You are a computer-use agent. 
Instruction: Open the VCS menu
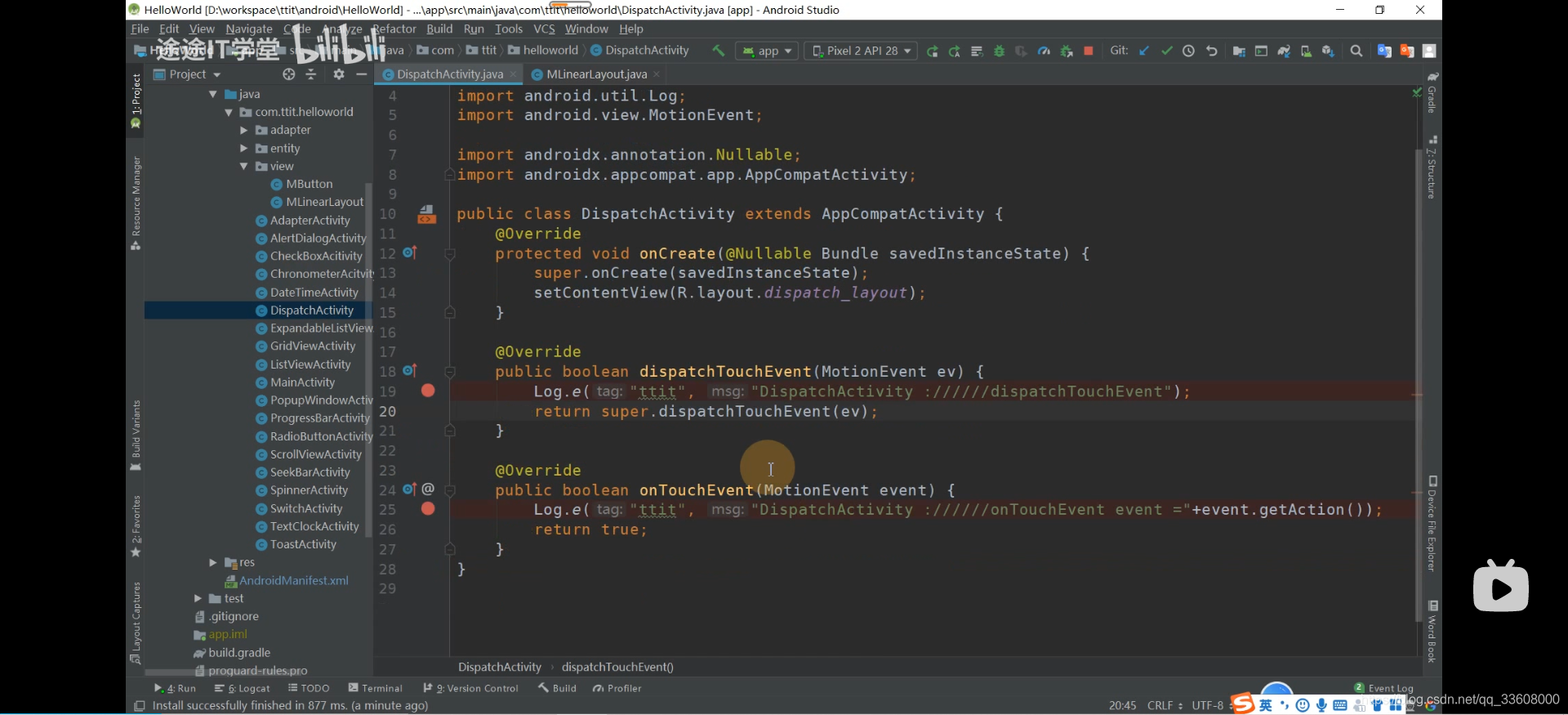tap(544, 29)
